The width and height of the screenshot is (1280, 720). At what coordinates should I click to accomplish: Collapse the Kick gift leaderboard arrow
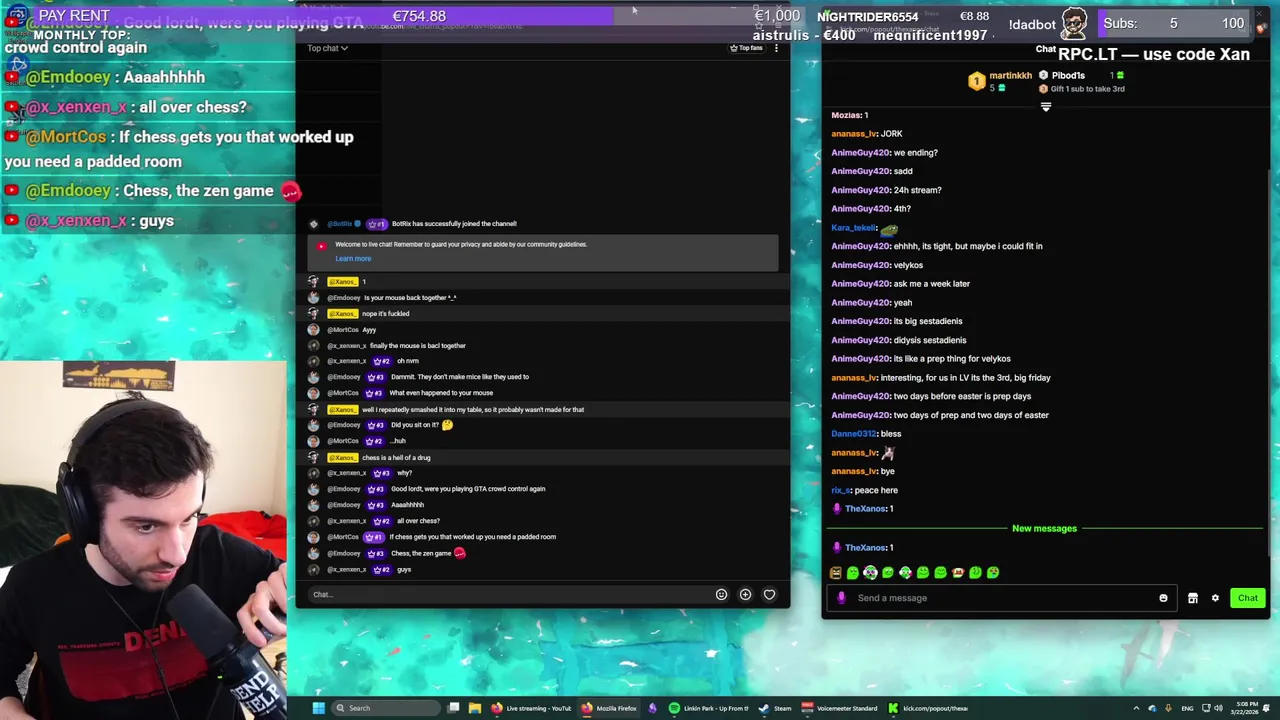[1046, 107]
